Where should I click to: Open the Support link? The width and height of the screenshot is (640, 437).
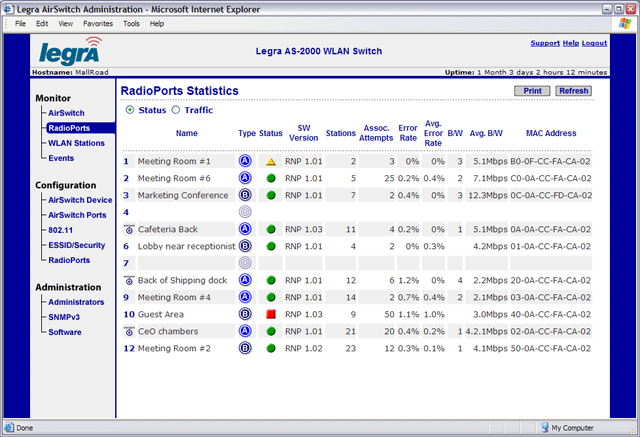[x=545, y=43]
